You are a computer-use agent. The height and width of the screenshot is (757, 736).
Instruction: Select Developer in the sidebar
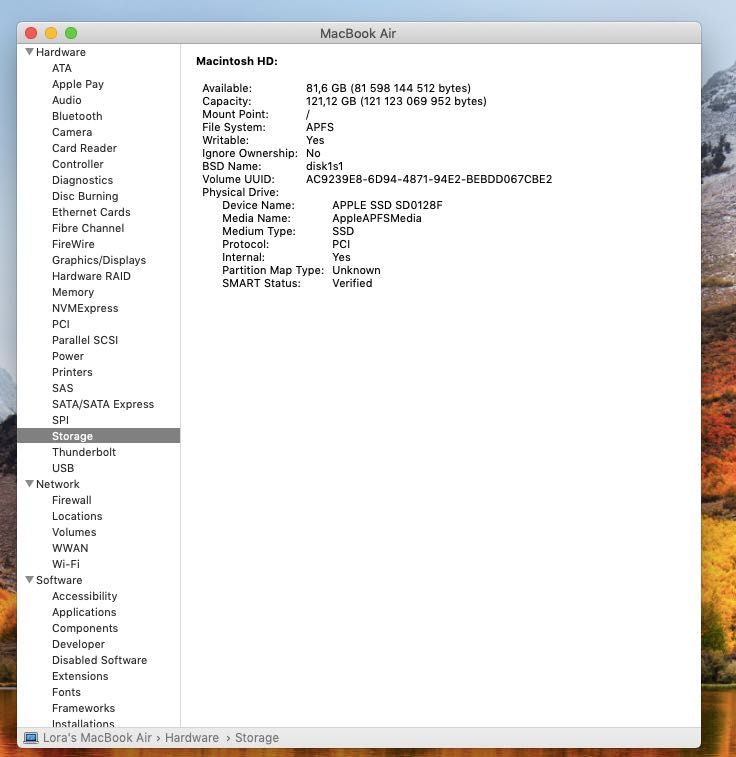pos(78,644)
